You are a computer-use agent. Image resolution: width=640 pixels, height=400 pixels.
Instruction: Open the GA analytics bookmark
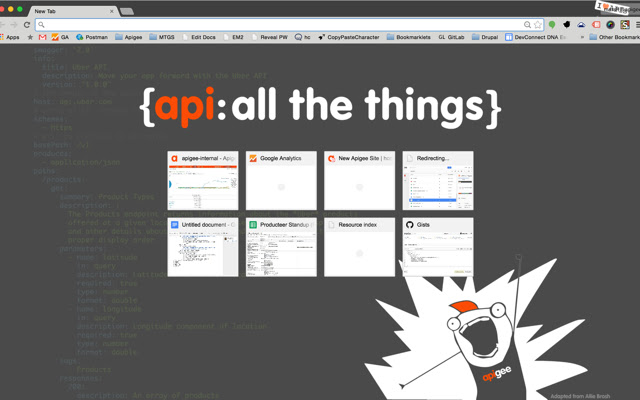point(60,37)
